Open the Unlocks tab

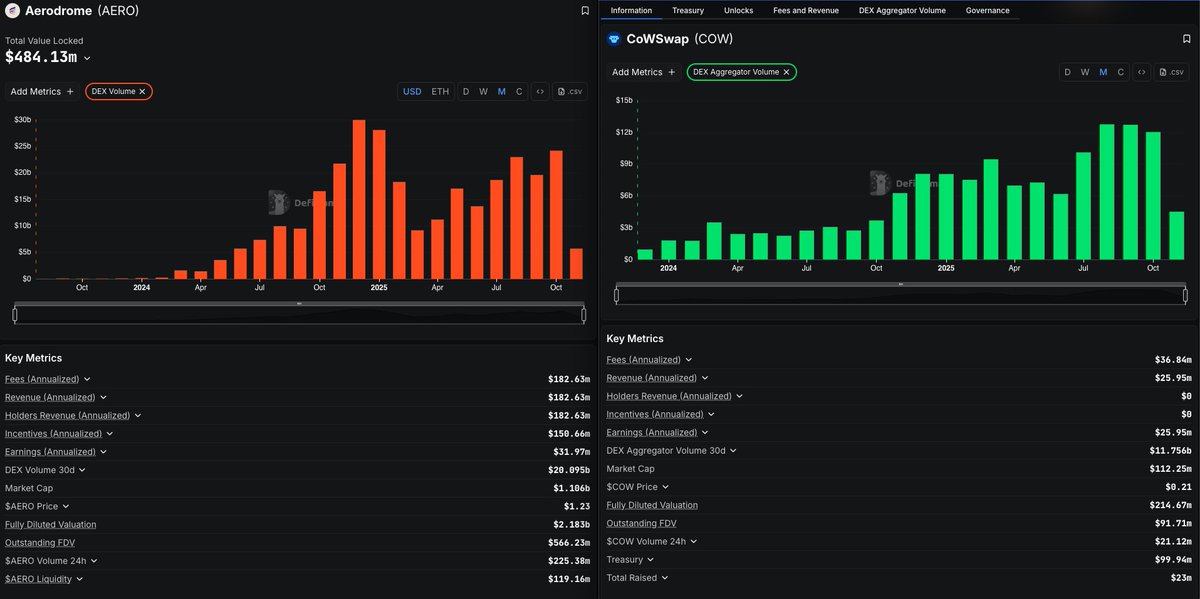pyautogui.click(x=738, y=10)
